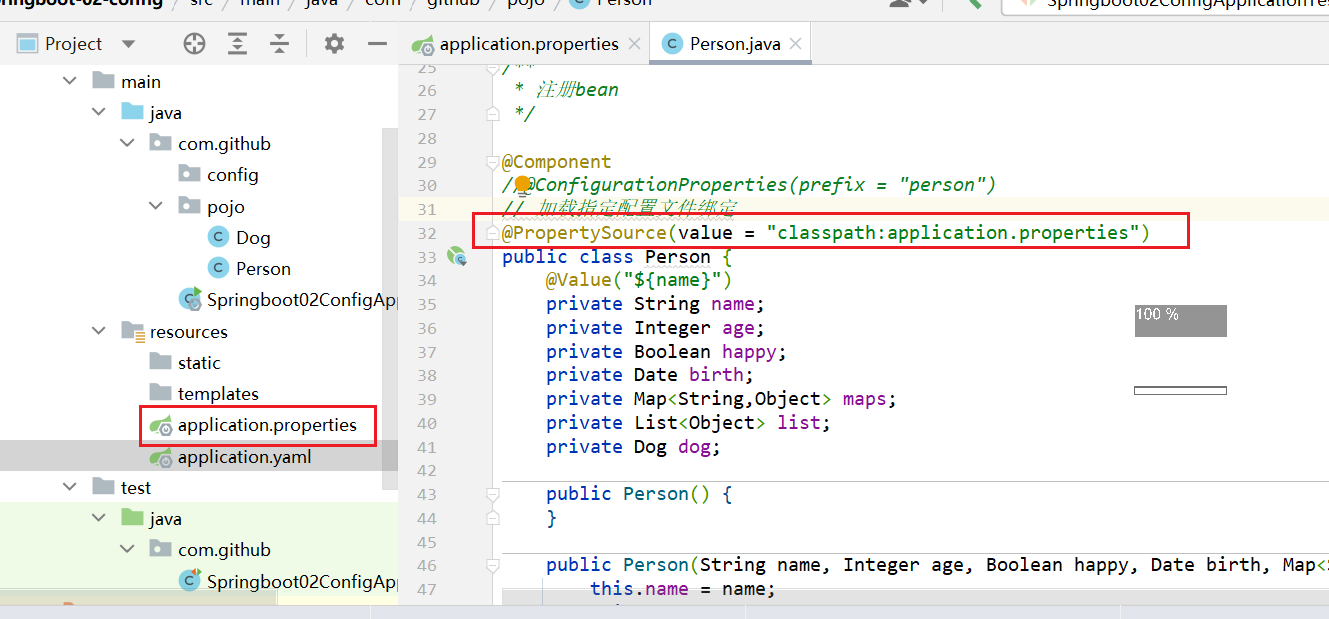The width and height of the screenshot is (1329, 619).
Task: Toggle code fold at @Component line 29
Action: [x=492, y=162]
